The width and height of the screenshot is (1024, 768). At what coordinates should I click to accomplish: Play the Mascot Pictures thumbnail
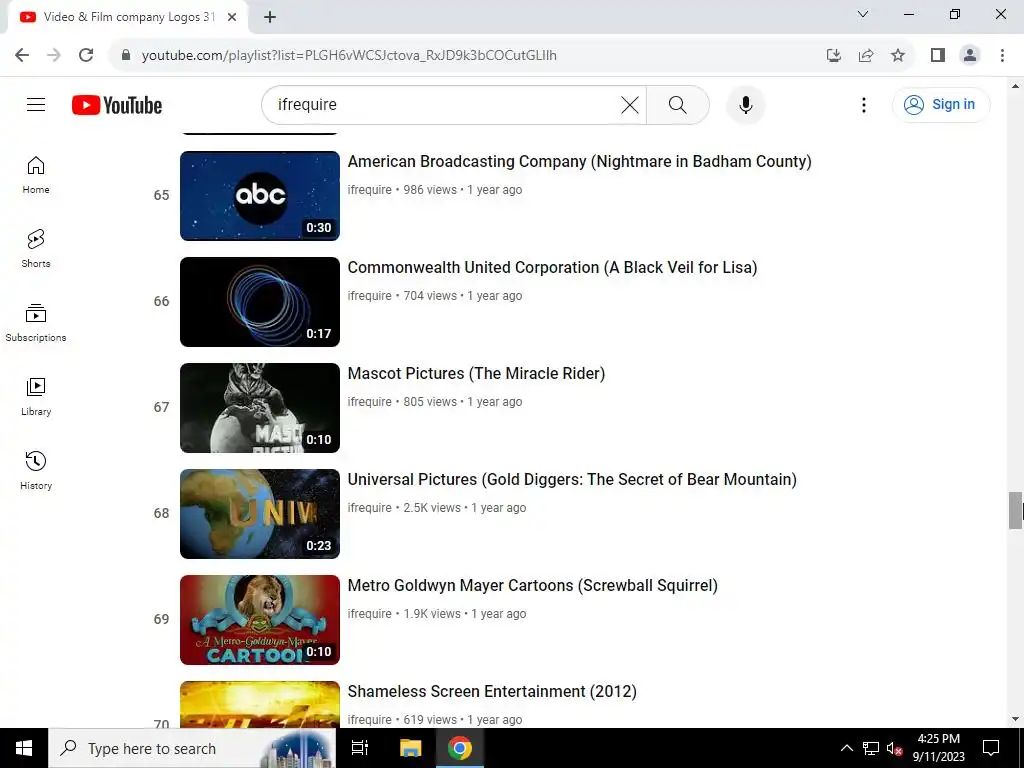pyautogui.click(x=260, y=408)
